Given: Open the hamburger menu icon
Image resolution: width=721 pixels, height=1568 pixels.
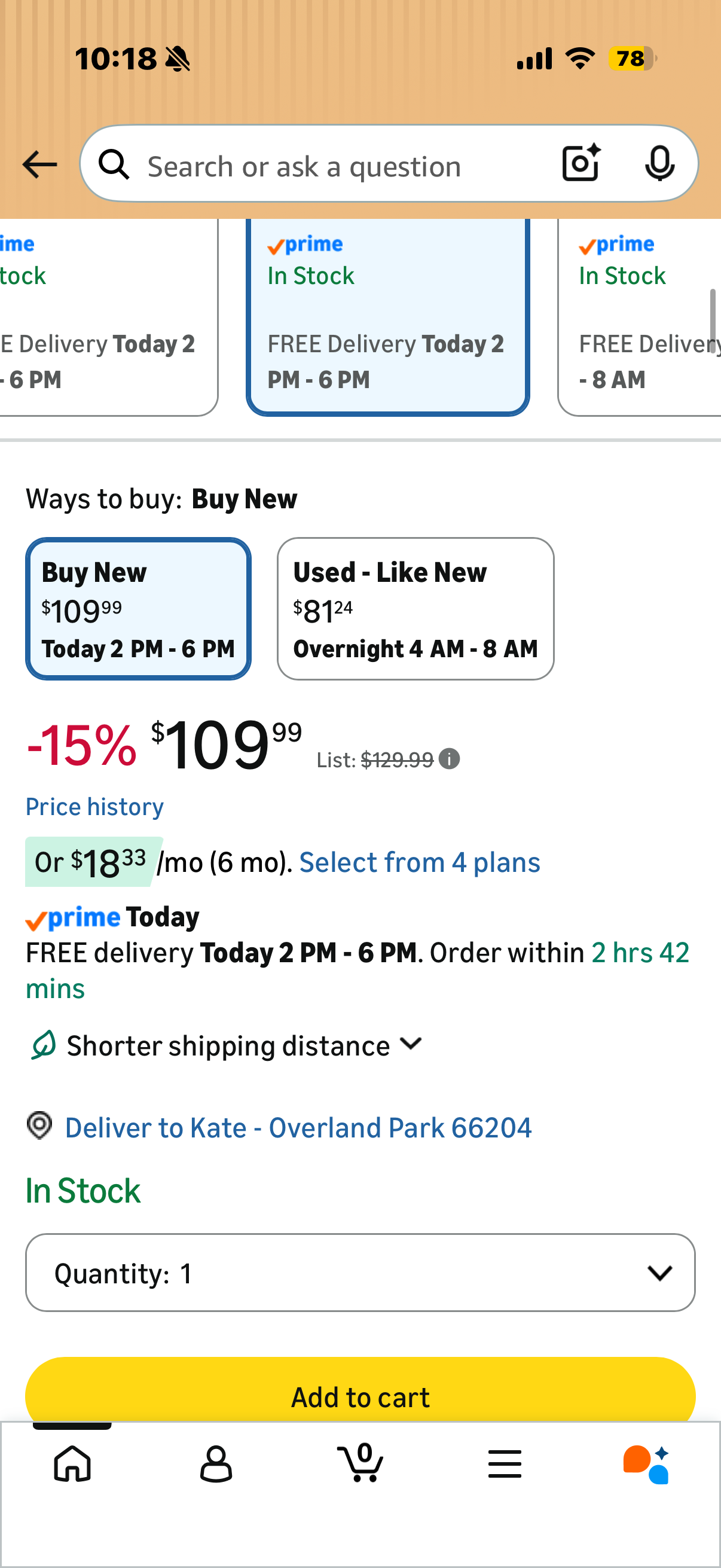Looking at the screenshot, I should (505, 1463).
